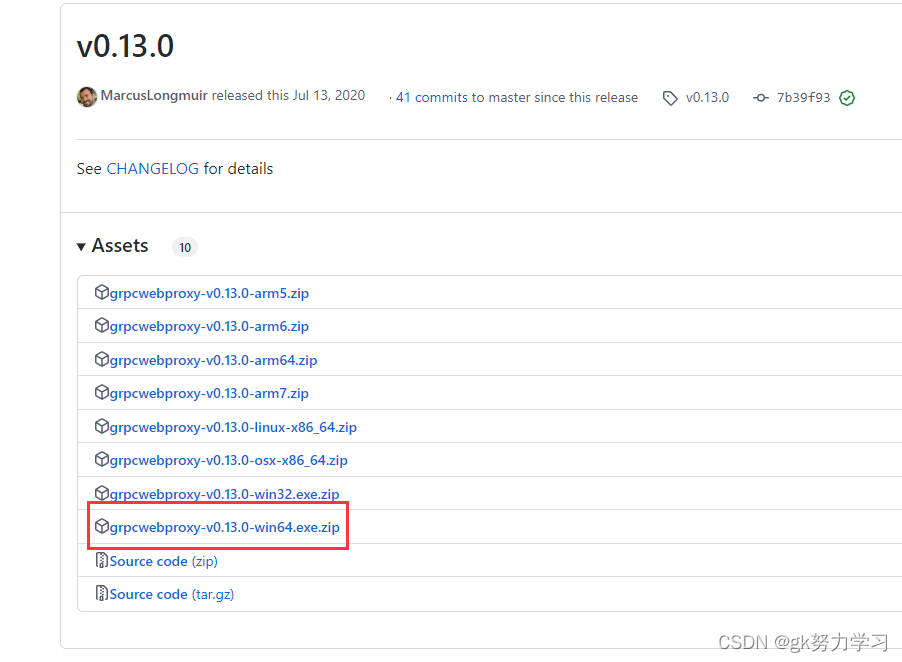Viewport: 902px width, 662px height.
Task: Click MarcusLongmuir's avatar image
Action: [86, 97]
